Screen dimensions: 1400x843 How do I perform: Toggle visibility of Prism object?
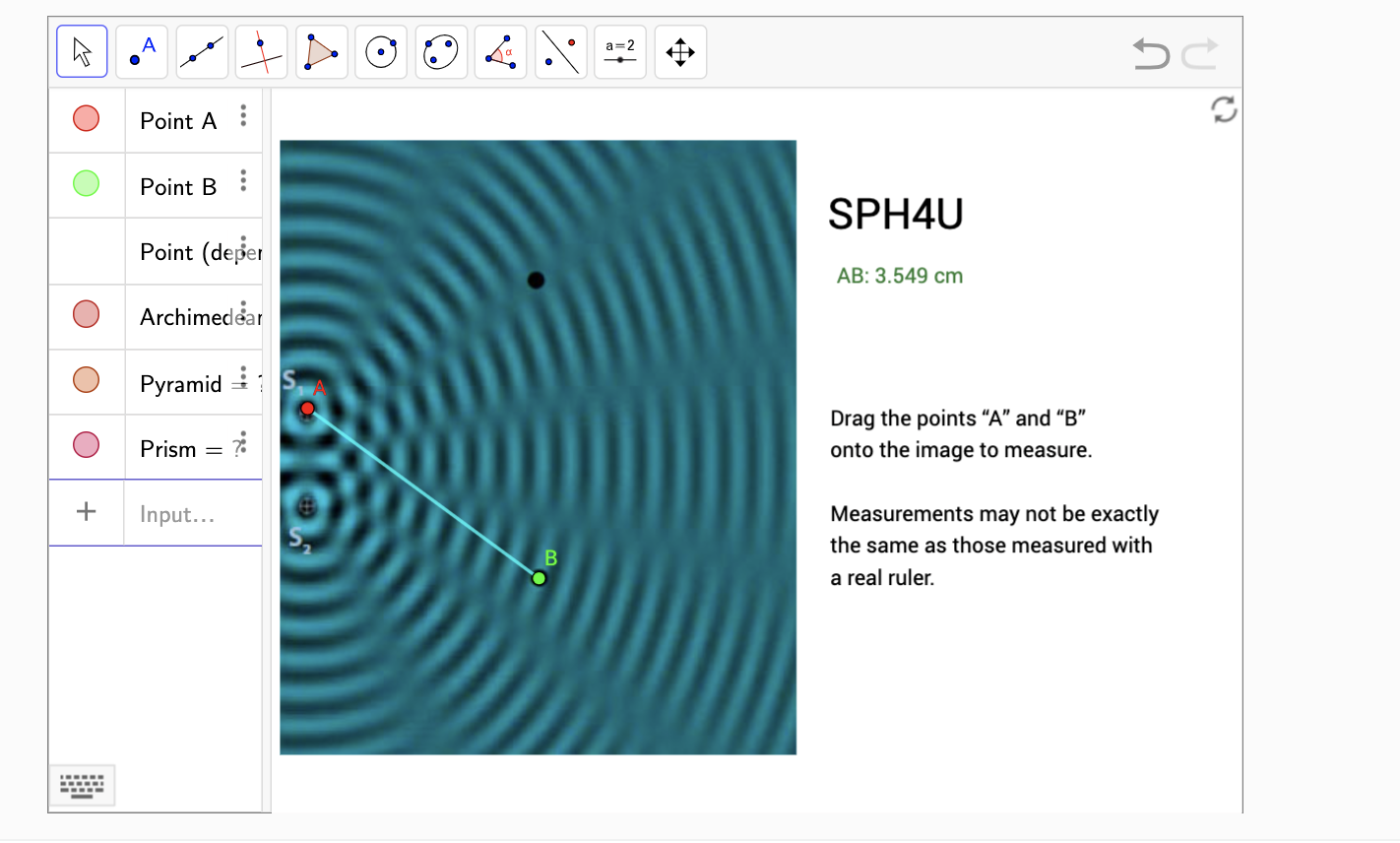[x=87, y=444]
